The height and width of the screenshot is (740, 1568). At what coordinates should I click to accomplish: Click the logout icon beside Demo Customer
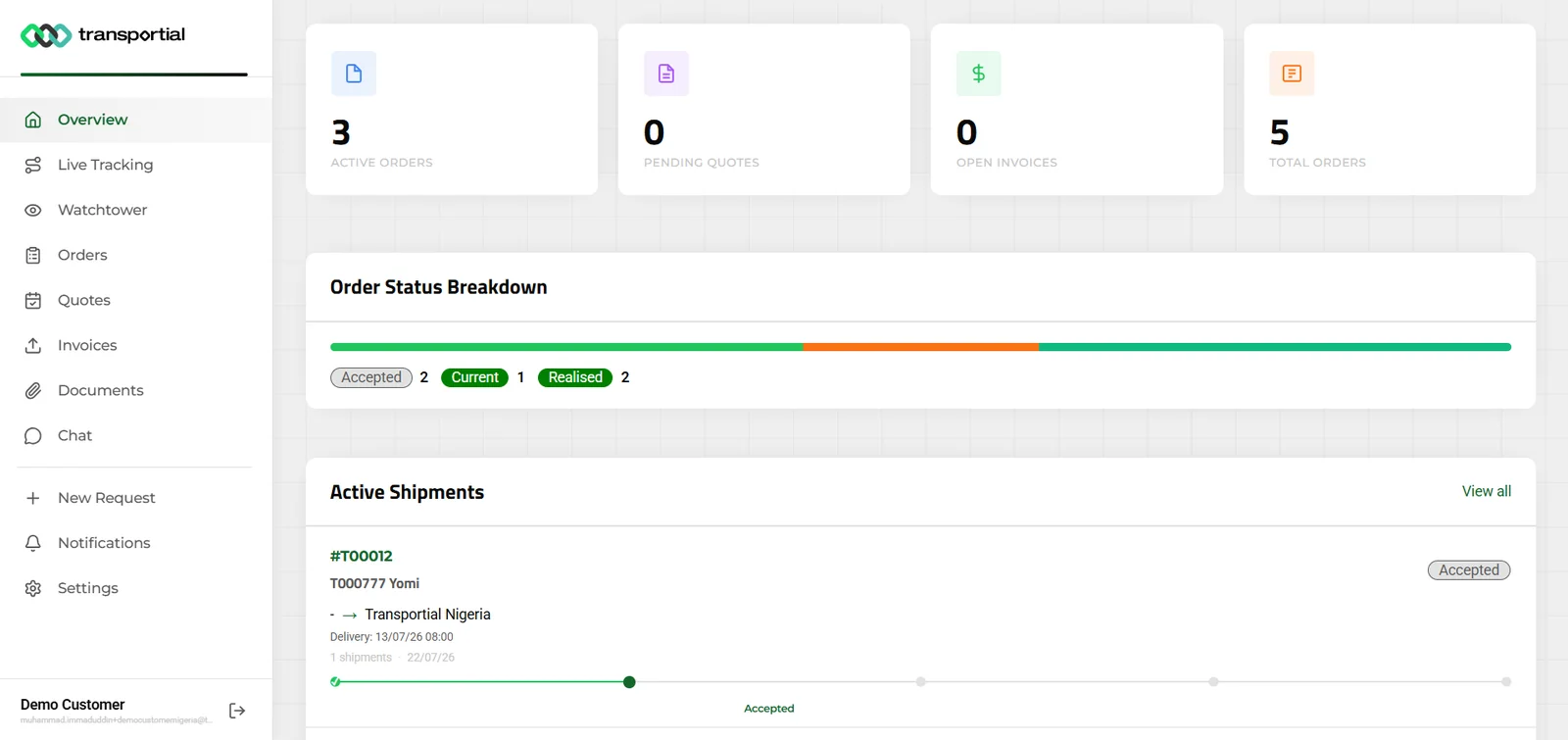[x=237, y=711]
